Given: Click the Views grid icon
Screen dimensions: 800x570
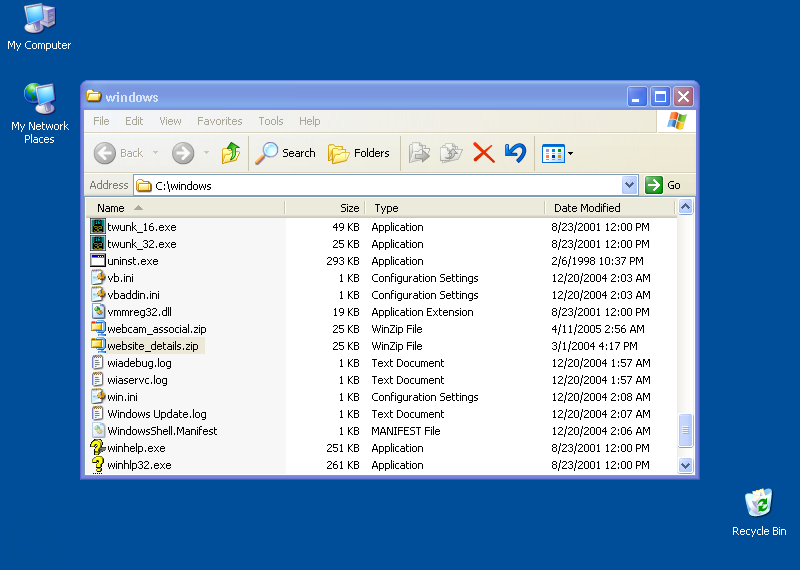Looking at the screenshot, I should (x=553, y=153).
